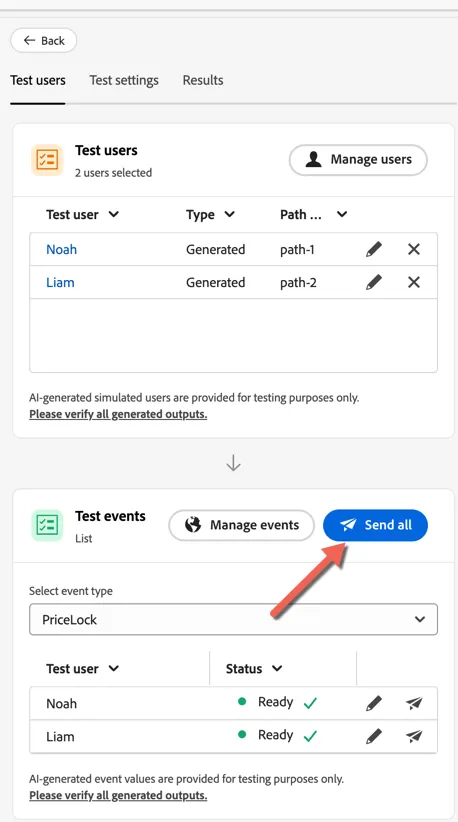Open the Results tab
The image size is (458, 822).
203,80
